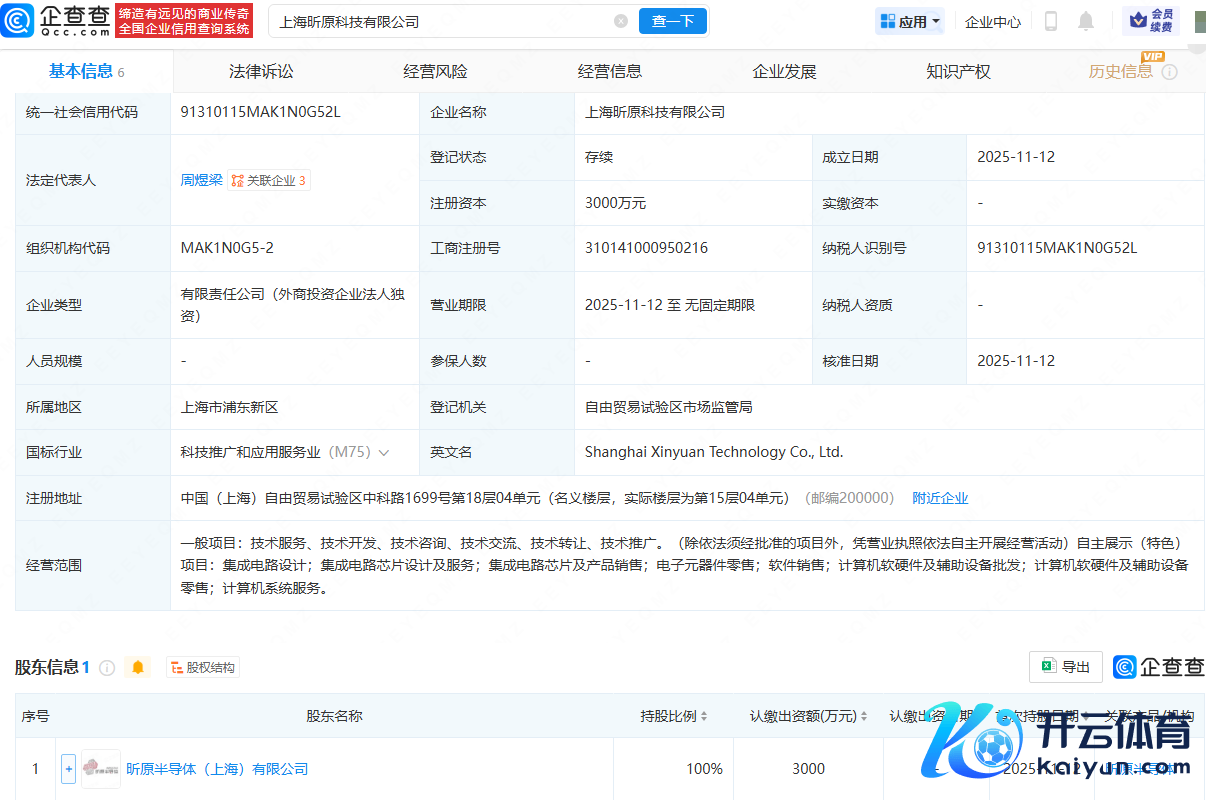Image resolution: width=1206 pixels, height=800 pixels.
Task: Click the company name search input field
Action: [x=440, y=21]
